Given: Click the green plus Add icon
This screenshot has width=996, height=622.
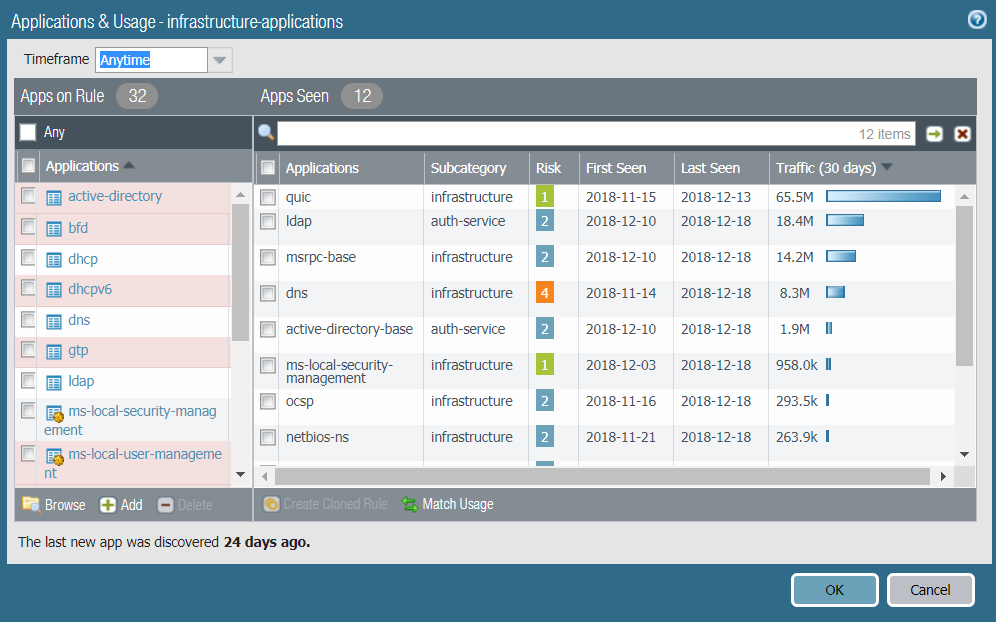Looking at the screenshot, I should point(108,504).
